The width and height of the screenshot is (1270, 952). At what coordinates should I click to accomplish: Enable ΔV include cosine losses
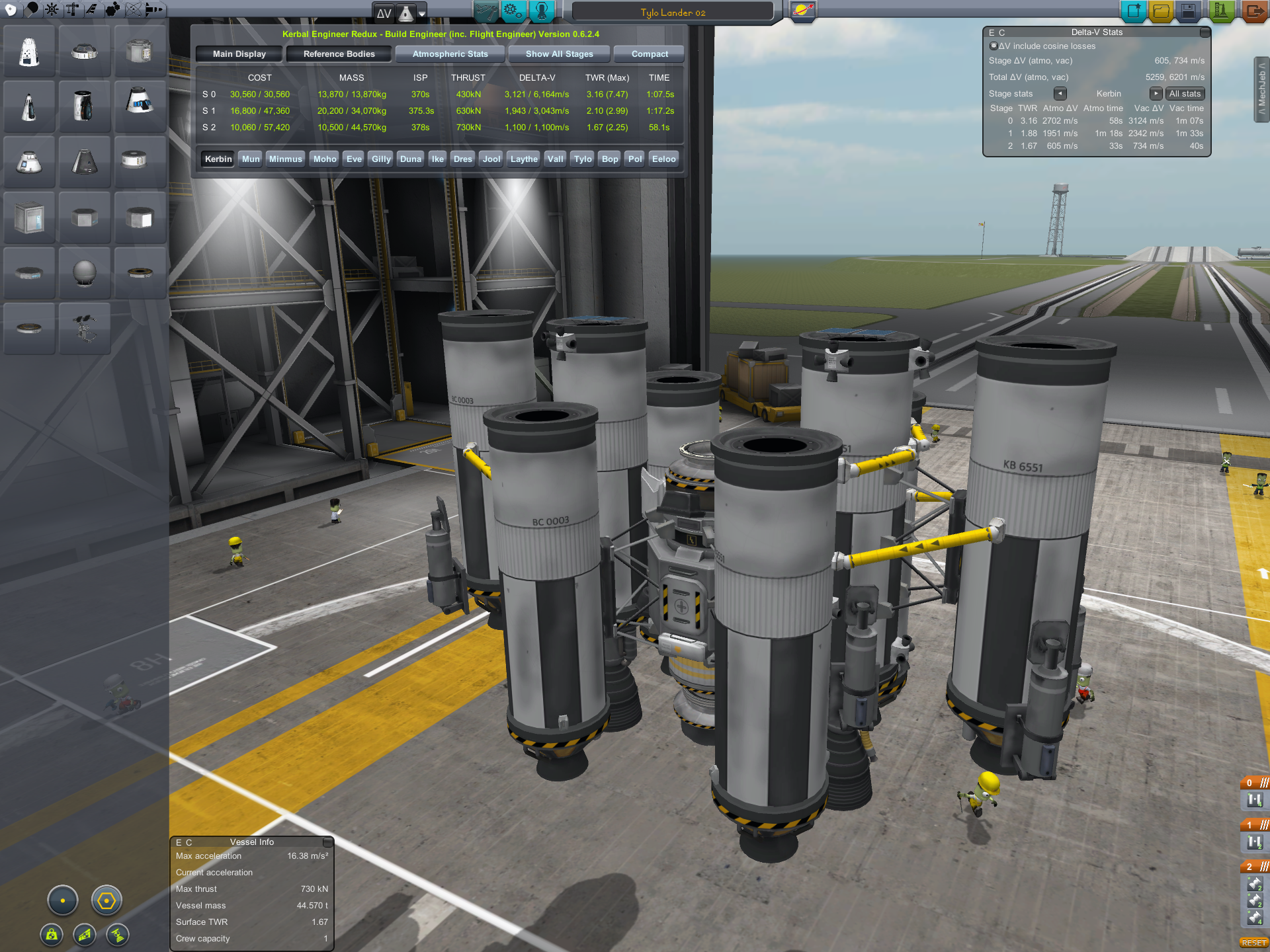(994, 46)
